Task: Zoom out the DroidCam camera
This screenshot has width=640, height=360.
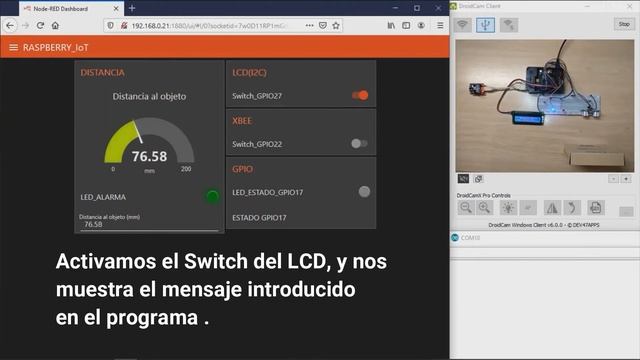Action: pyautogui.click(x=465, y=208)
